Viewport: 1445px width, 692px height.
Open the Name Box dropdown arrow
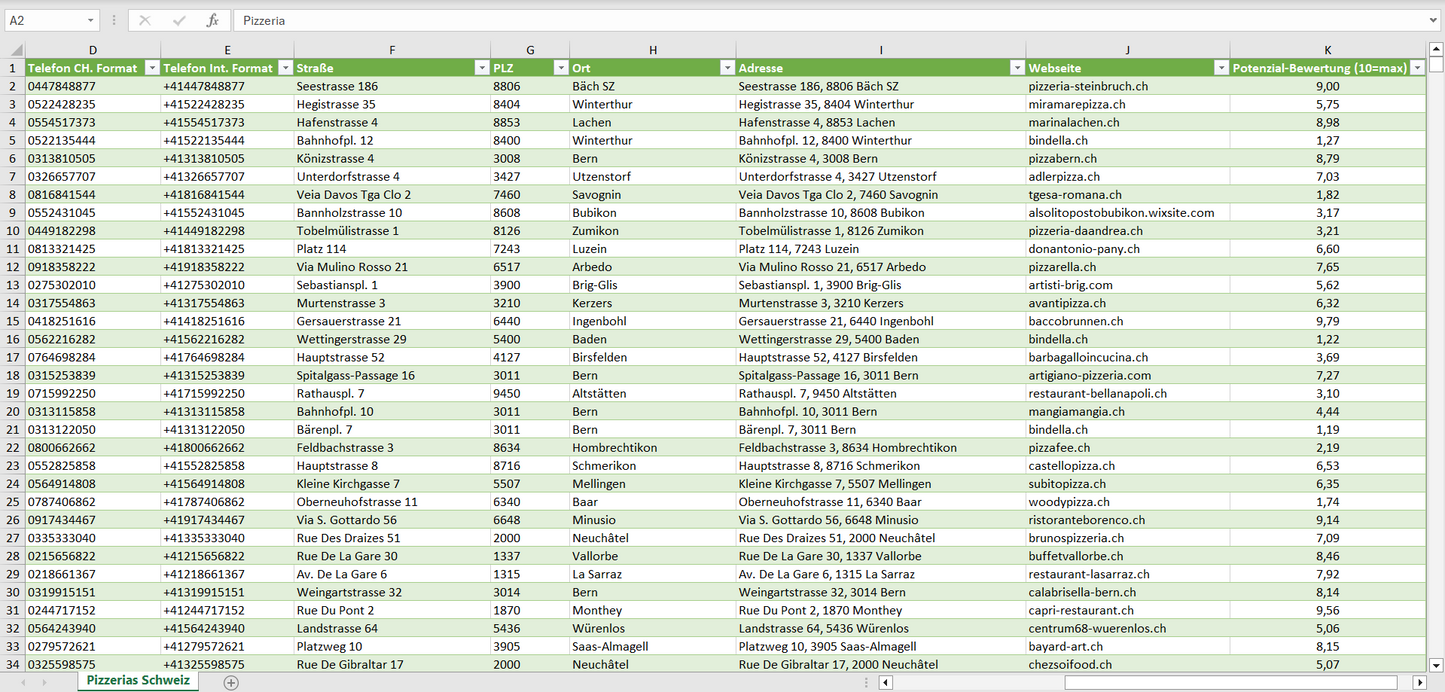click(x=90, y=20)
